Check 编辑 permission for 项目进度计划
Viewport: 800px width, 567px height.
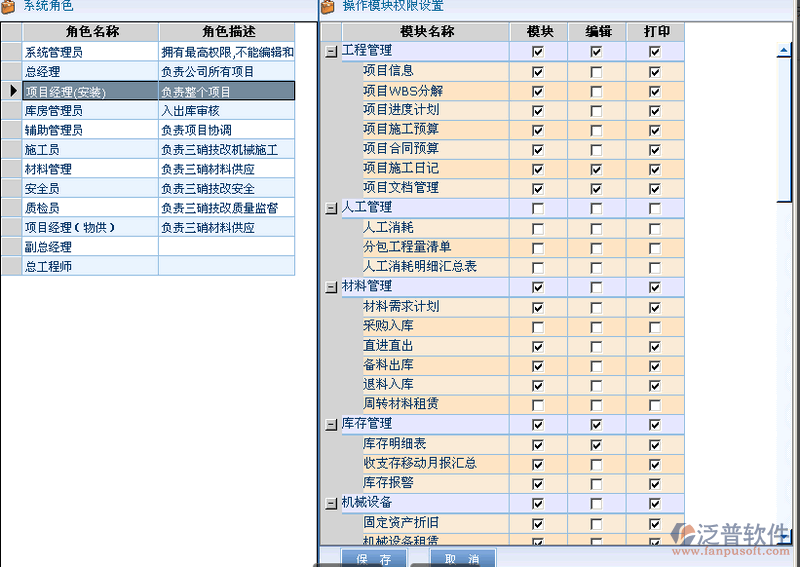(x=596, y=111)
